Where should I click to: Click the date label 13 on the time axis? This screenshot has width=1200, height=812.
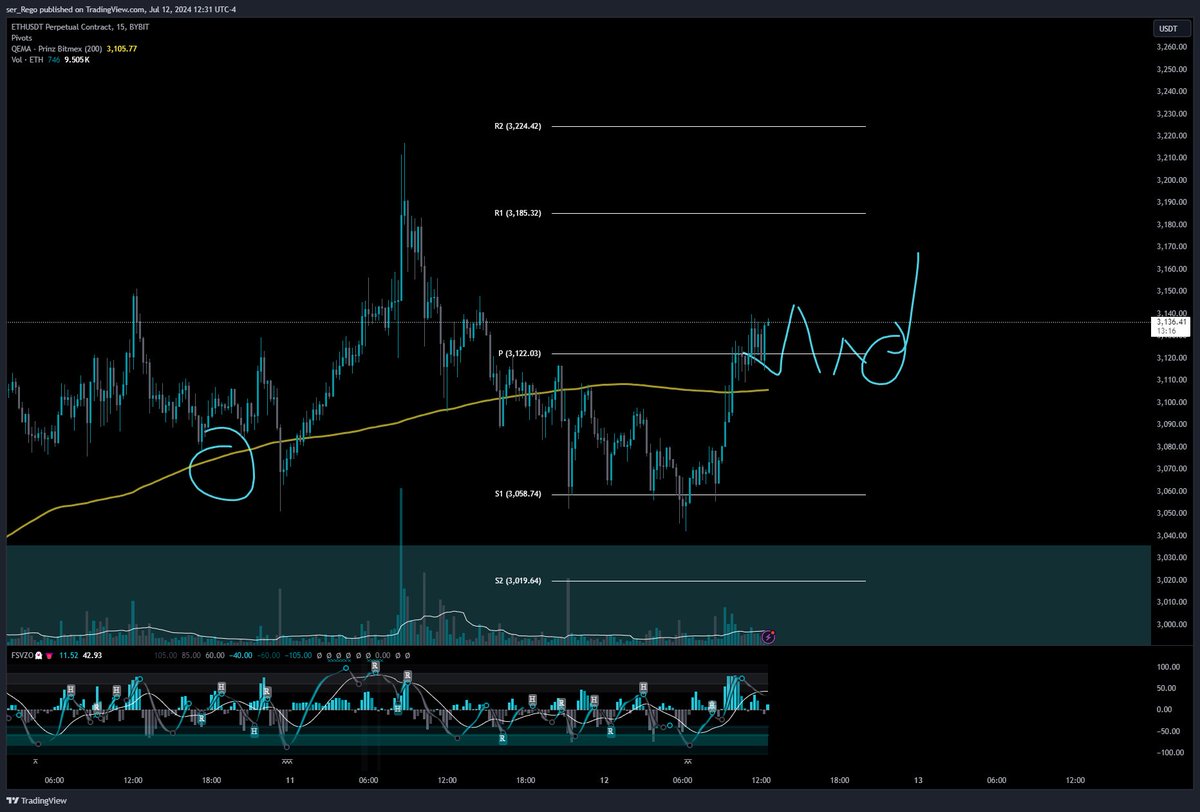coord(917,778)
